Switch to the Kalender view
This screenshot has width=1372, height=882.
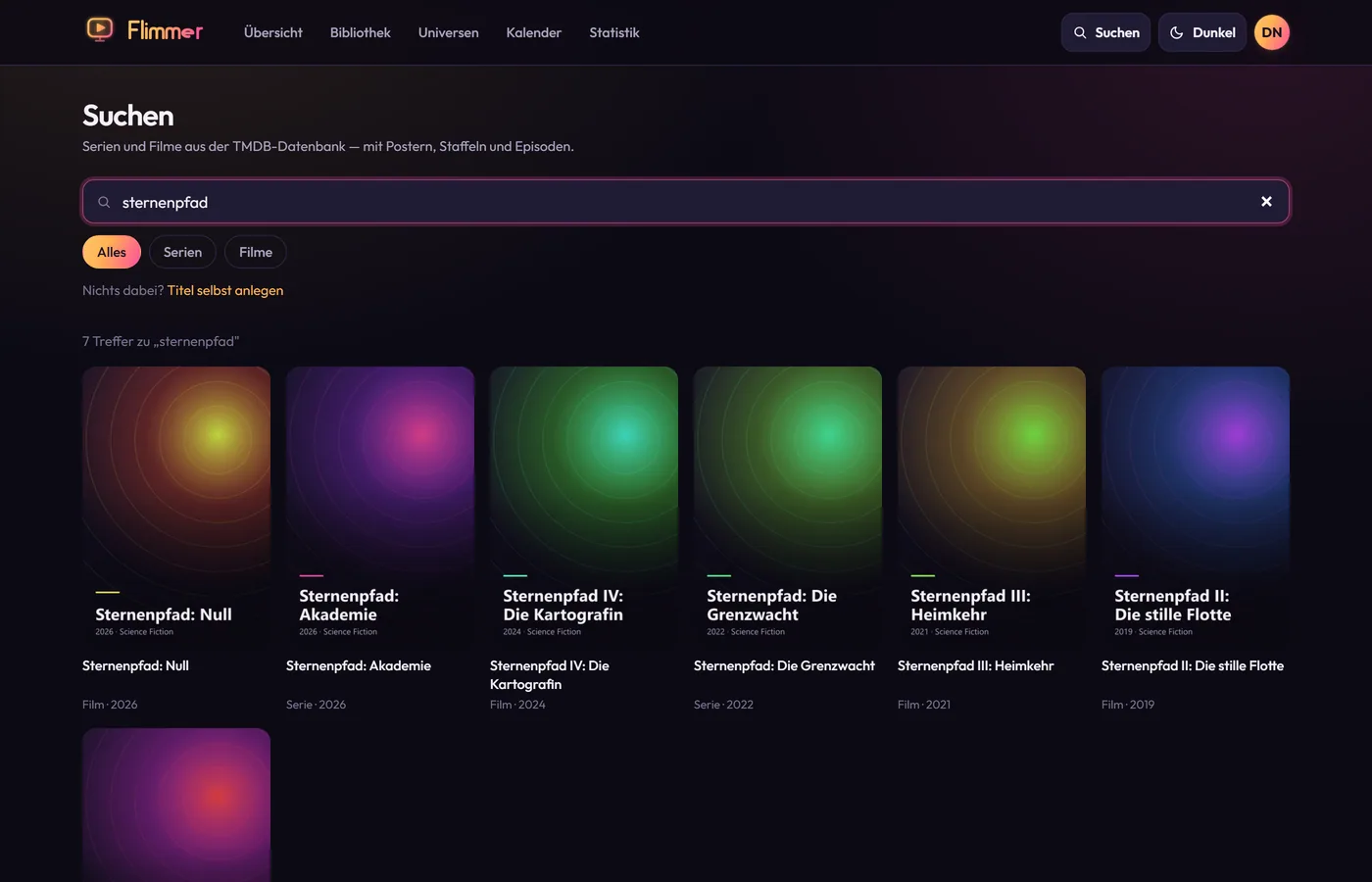(x=534, y=32)
